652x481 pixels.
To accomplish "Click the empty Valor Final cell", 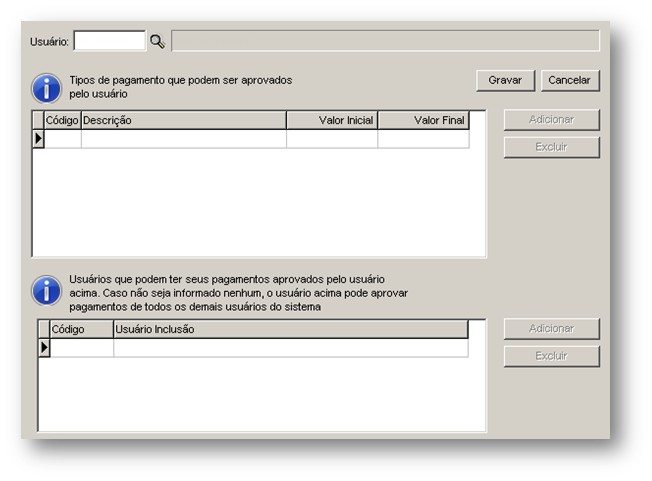I will pyautogui.click(x=424, y=139).
